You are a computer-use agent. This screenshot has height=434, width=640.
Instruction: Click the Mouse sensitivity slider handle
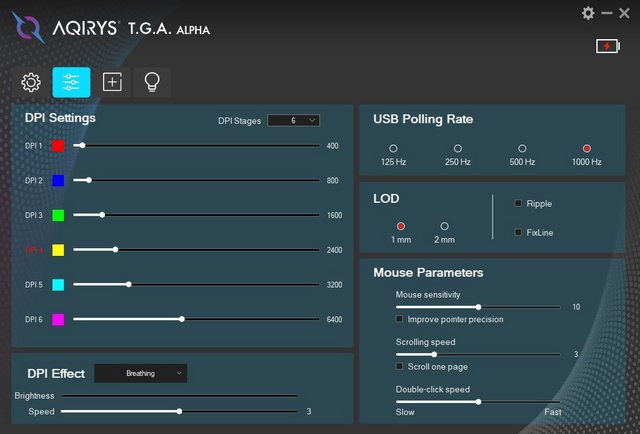click(478, 307)
